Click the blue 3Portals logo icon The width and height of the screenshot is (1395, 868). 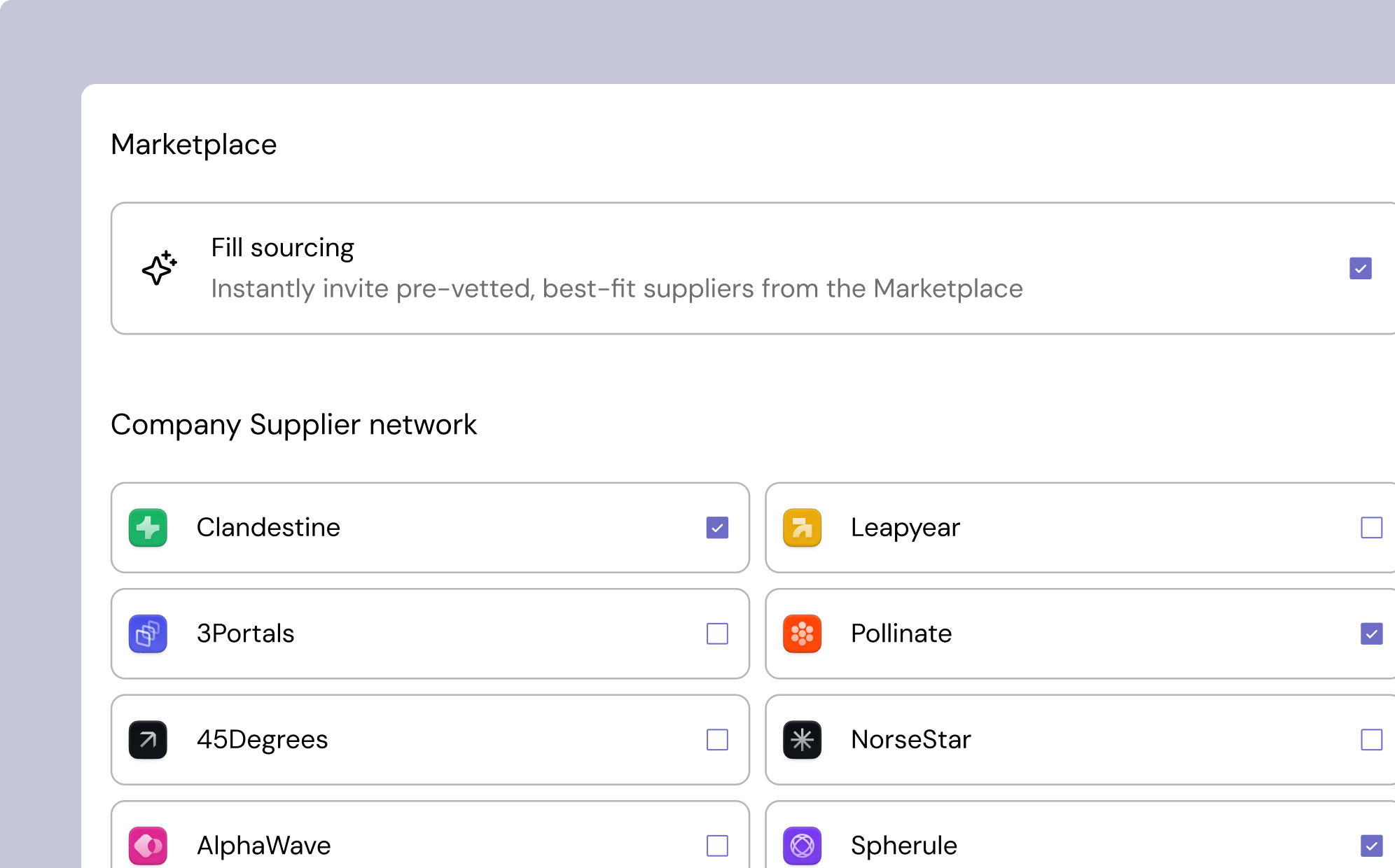pyautogui.click(x=148, y=634)
